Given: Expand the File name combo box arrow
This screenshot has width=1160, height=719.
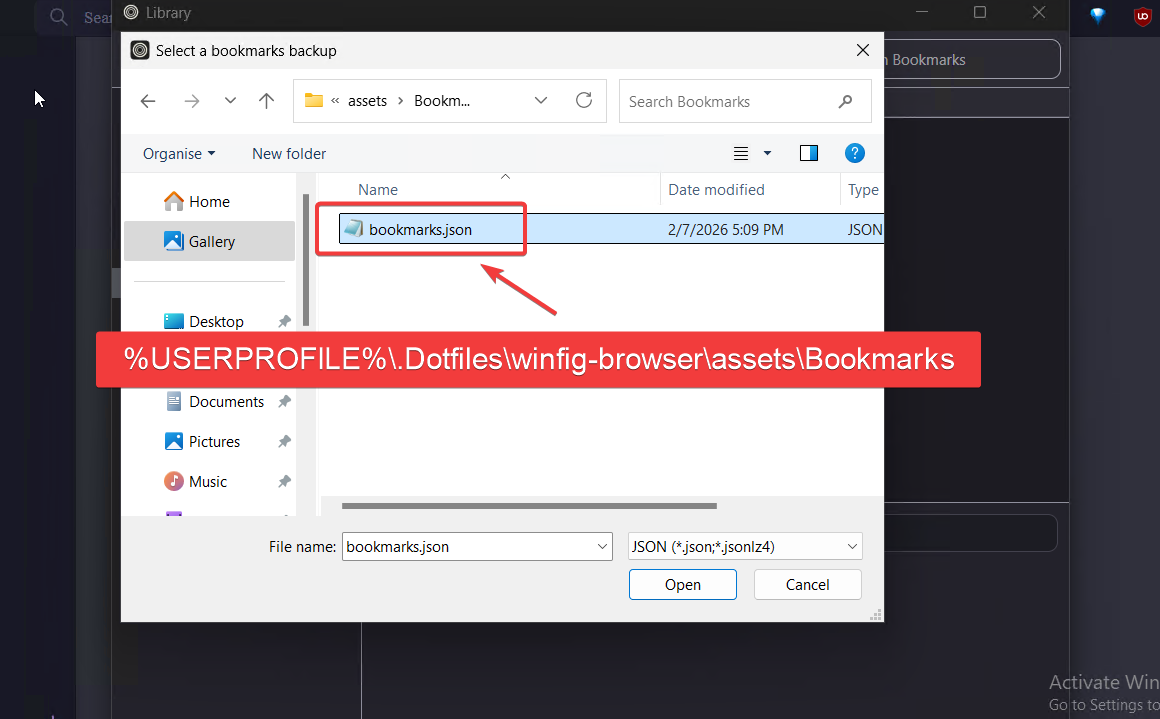Looking at the screenshot, I should coord(602,546).
